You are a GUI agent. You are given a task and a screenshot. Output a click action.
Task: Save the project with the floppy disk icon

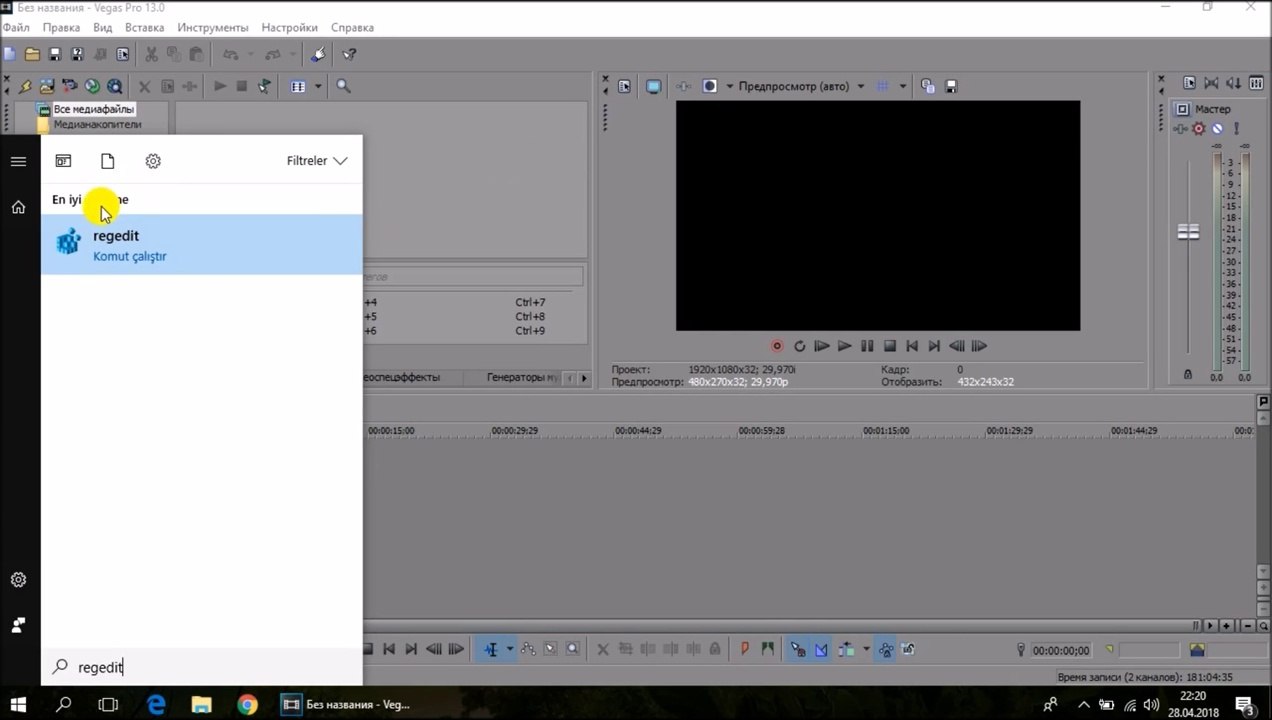(x=55, y=54)
